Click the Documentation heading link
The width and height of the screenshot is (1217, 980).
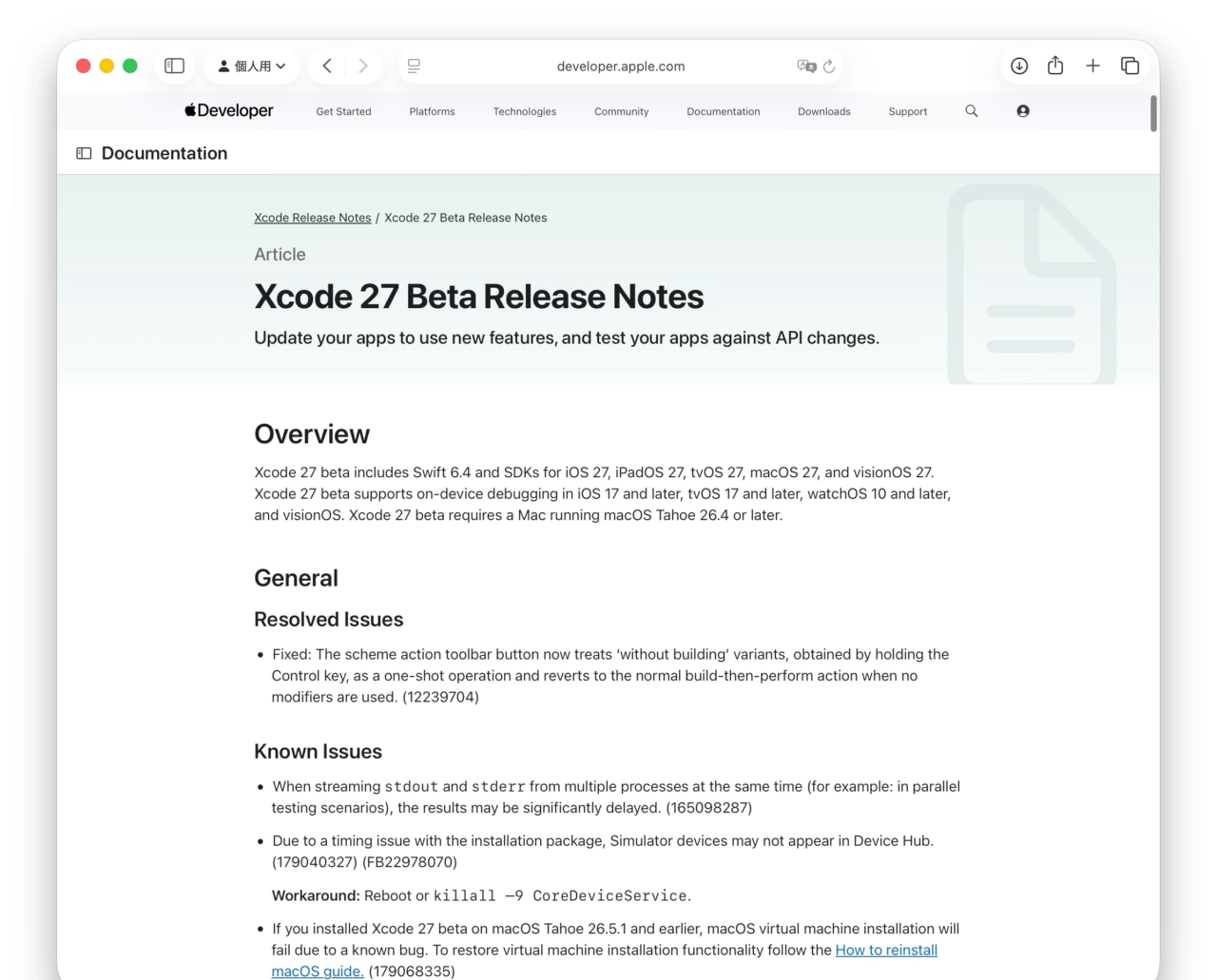(x=164, y=153)
